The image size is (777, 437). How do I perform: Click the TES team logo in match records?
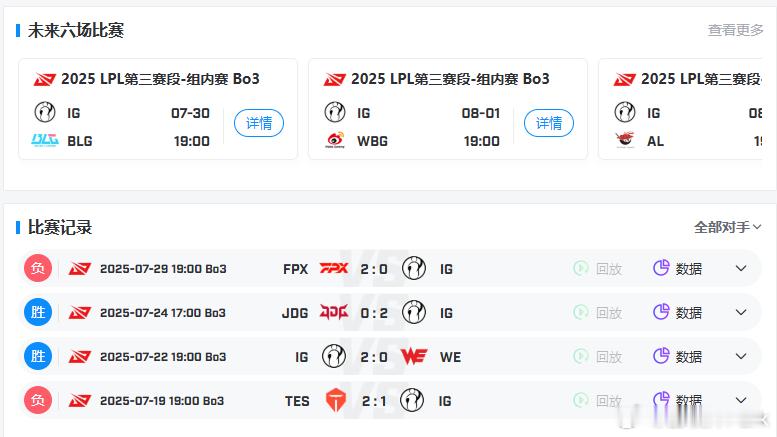tap(335, 400)
